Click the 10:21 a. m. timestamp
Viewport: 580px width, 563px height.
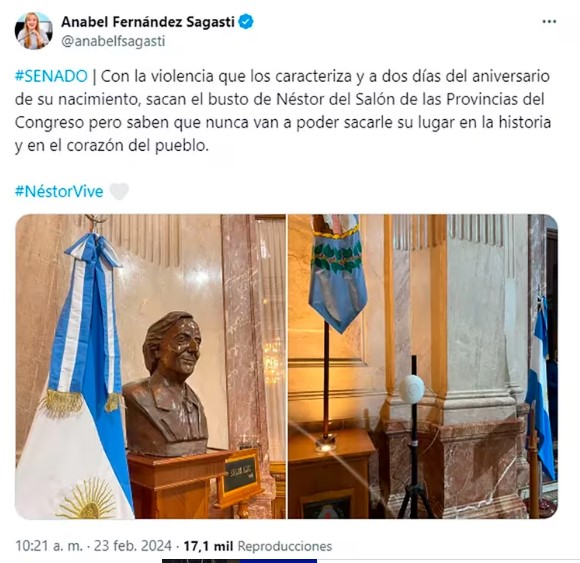click(49, 546)
